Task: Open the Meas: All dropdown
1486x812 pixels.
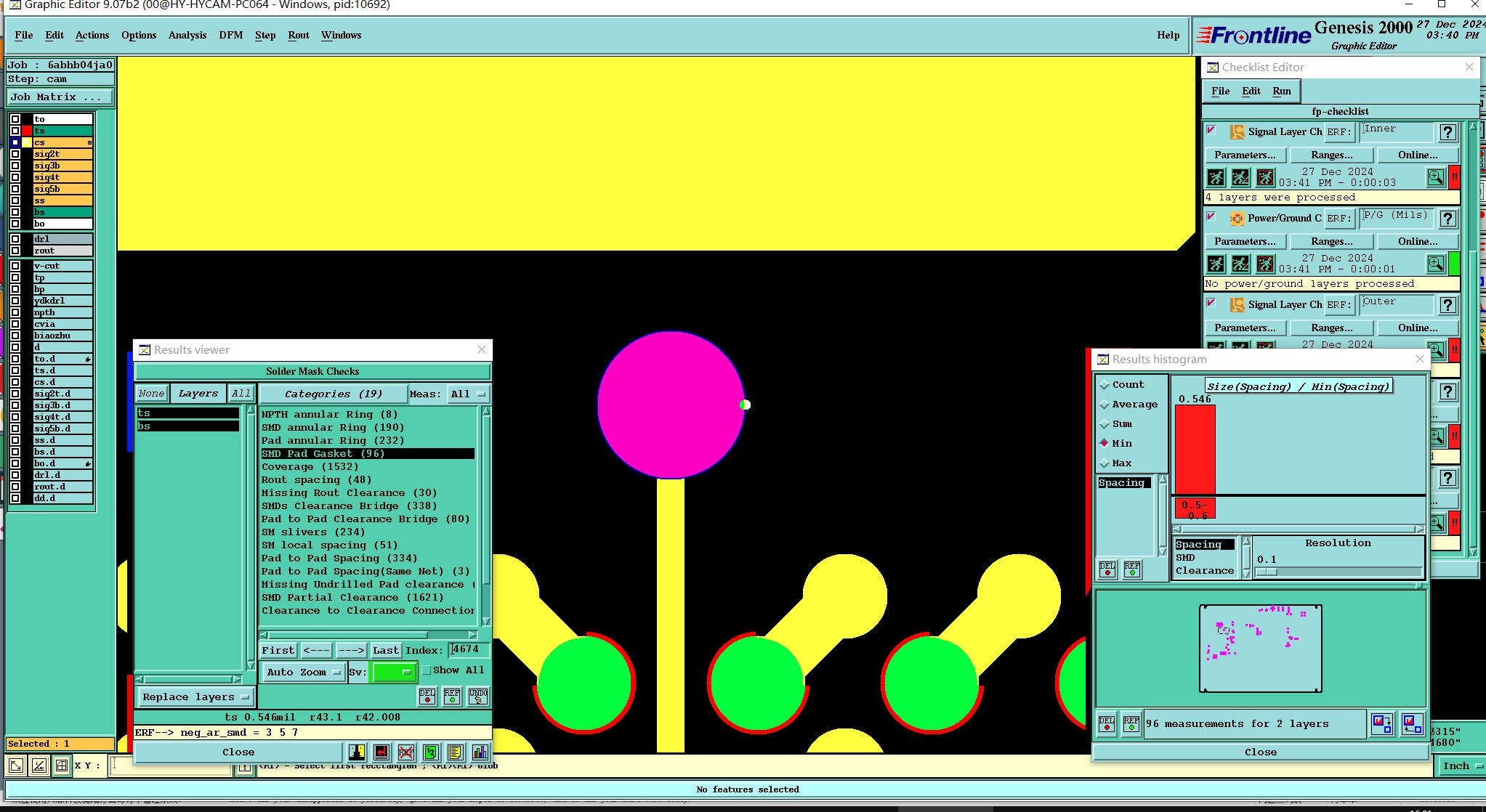Action: [x=467, y=394]
